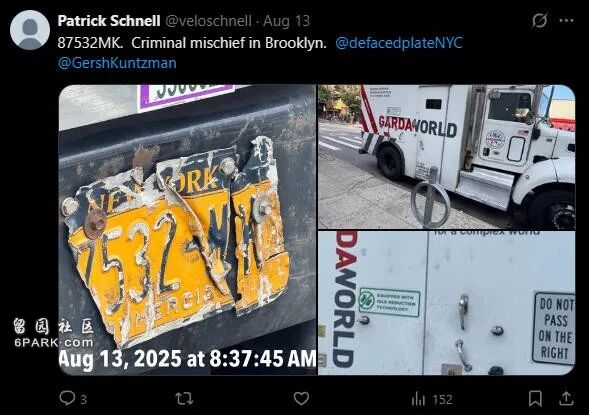589x415 pixels.
Task: Click the Grok circle-slash icon
Action: (539, 20)
